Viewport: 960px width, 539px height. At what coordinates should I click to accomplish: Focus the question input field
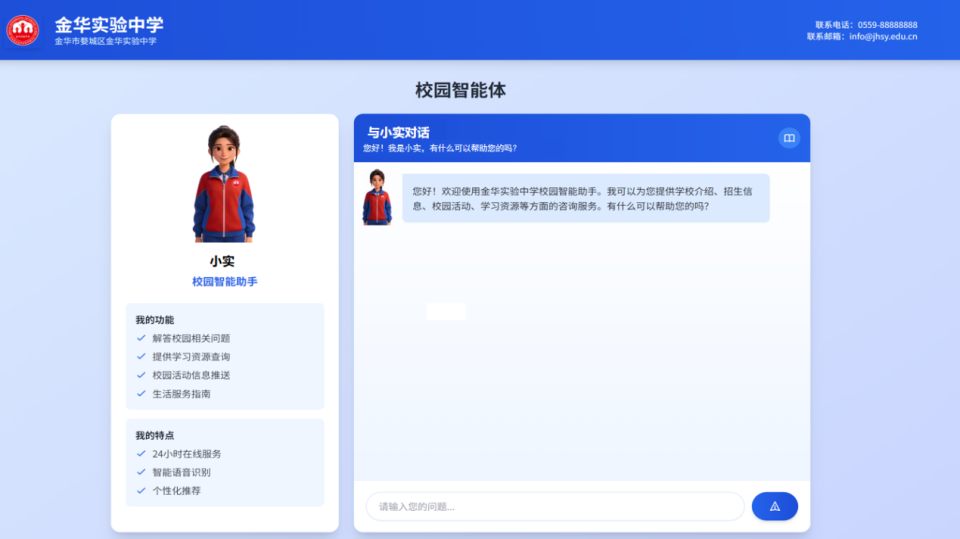click(x=555, y=507)
